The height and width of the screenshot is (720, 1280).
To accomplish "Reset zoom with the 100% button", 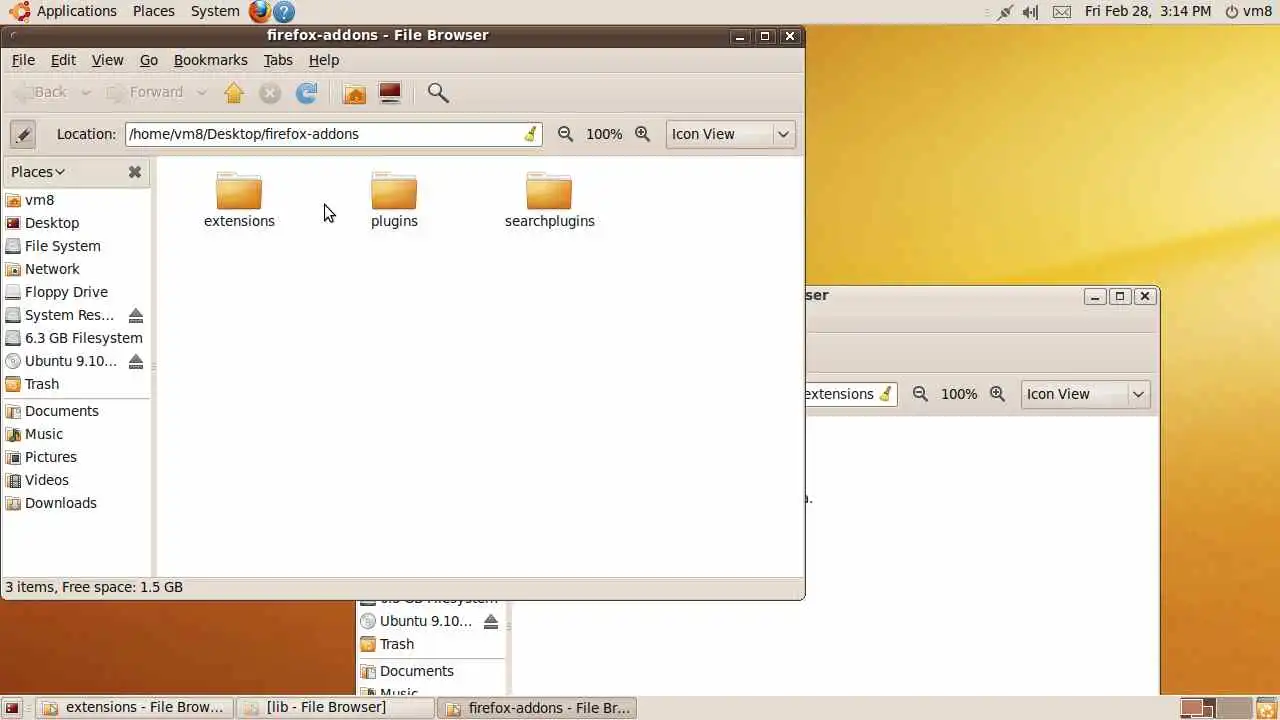I will pyautogui.click(x=604, y=134).
